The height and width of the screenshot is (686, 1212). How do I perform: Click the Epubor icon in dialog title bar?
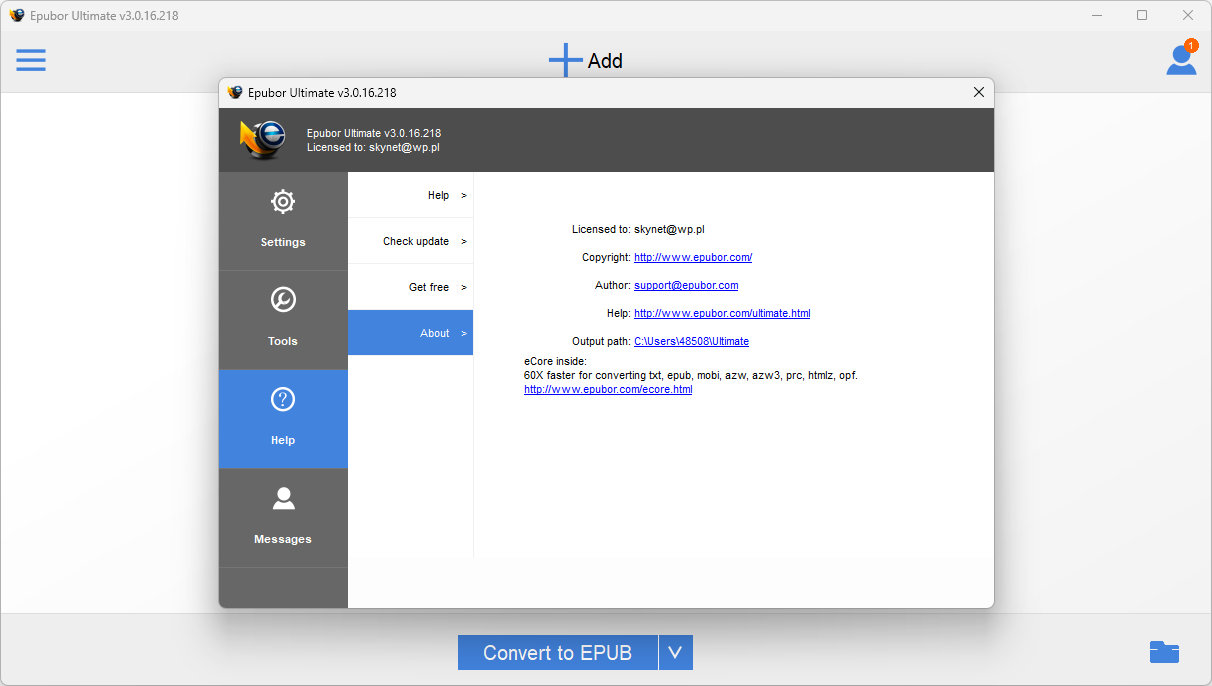tap(235, 92)
